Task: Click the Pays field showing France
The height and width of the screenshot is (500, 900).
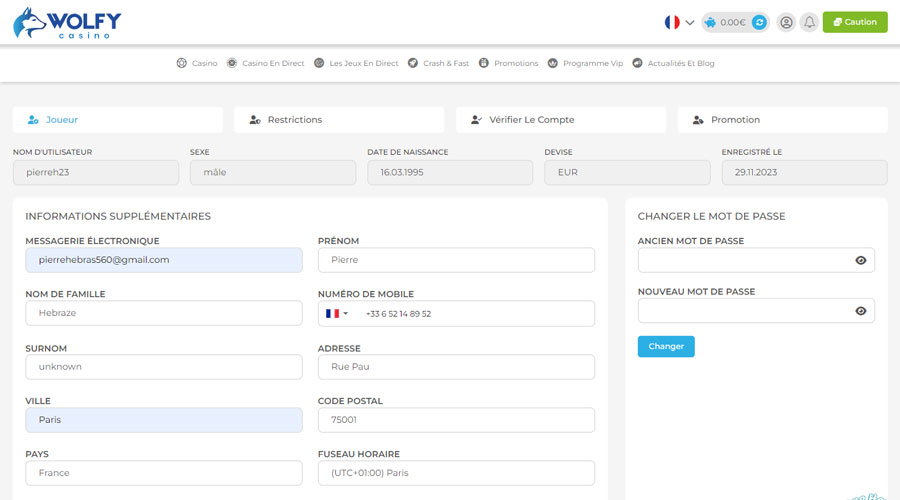Action: click(164, 473)
